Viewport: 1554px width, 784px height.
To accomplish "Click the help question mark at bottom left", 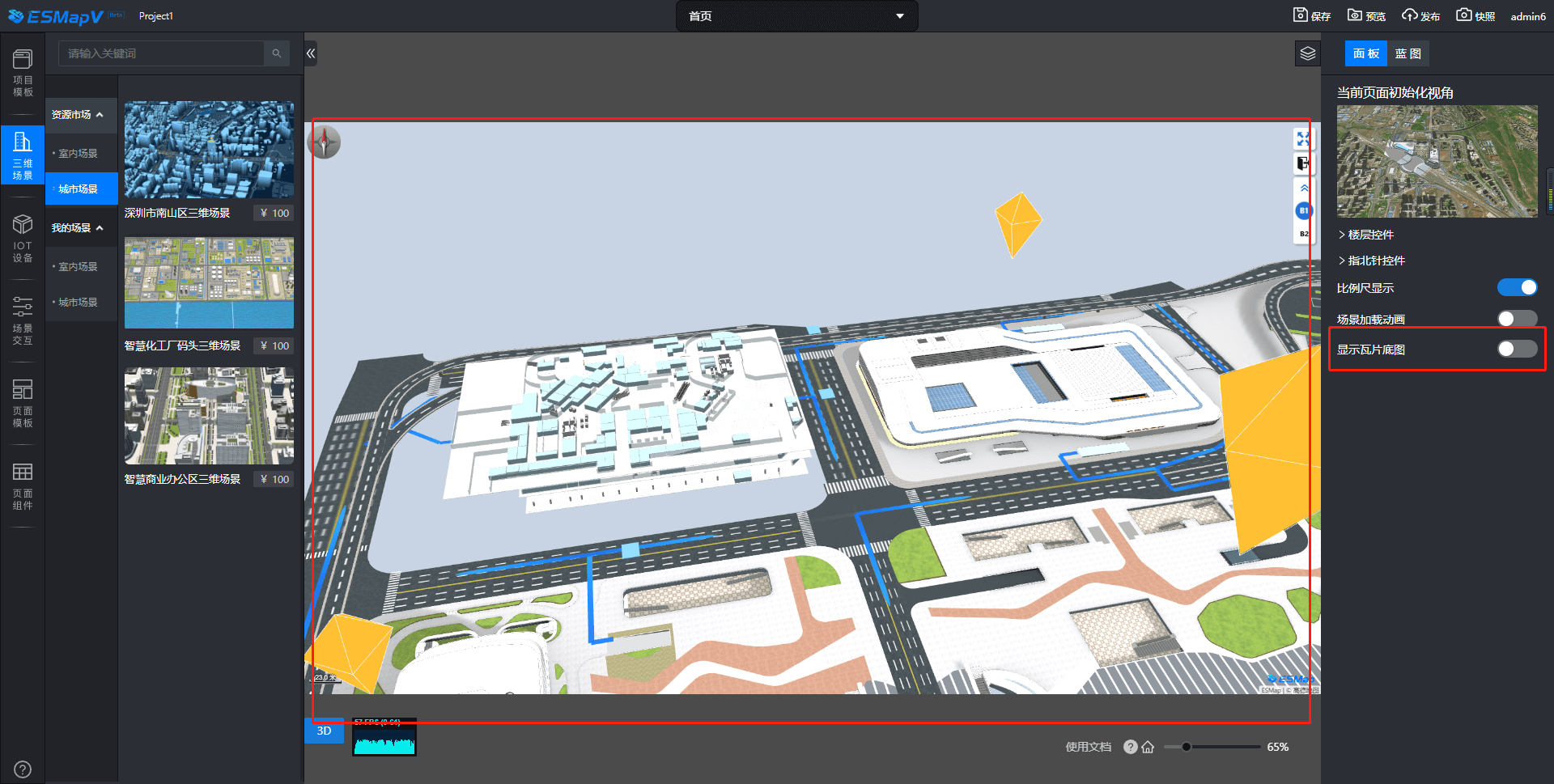I will coord(23,769).
